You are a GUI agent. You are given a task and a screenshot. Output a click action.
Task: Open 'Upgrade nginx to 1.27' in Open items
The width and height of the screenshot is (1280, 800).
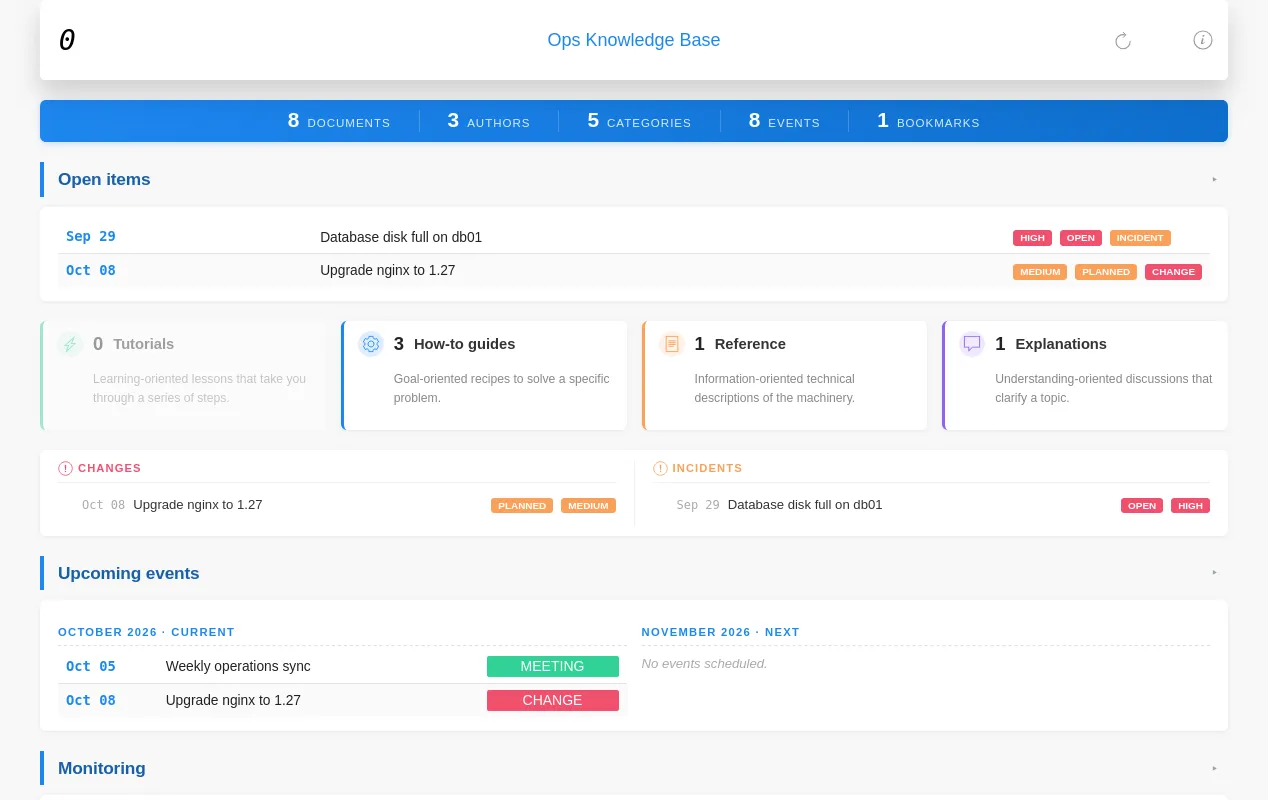point(388,270)
